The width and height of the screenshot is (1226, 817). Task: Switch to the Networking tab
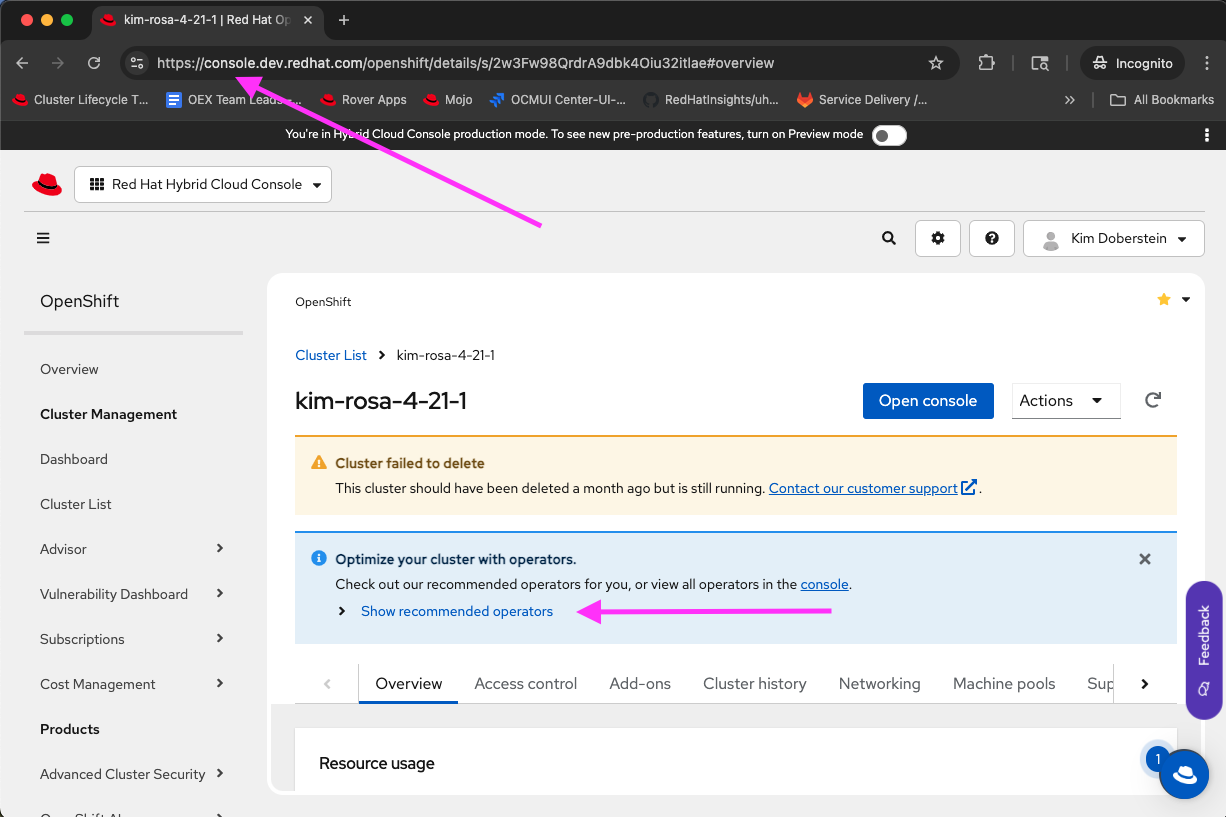[x=880, y=684]
